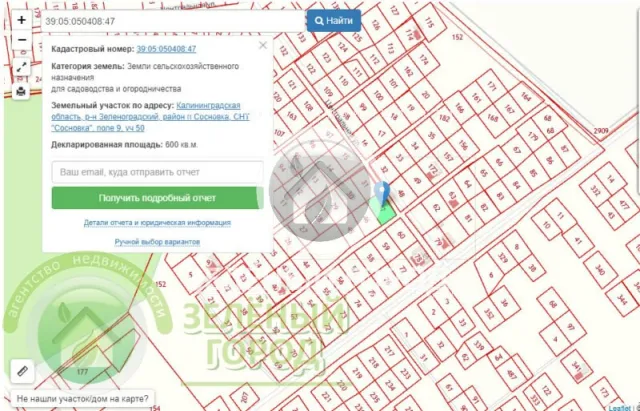Select parcel labeled 182
The image size is (640, 411).
444,118
